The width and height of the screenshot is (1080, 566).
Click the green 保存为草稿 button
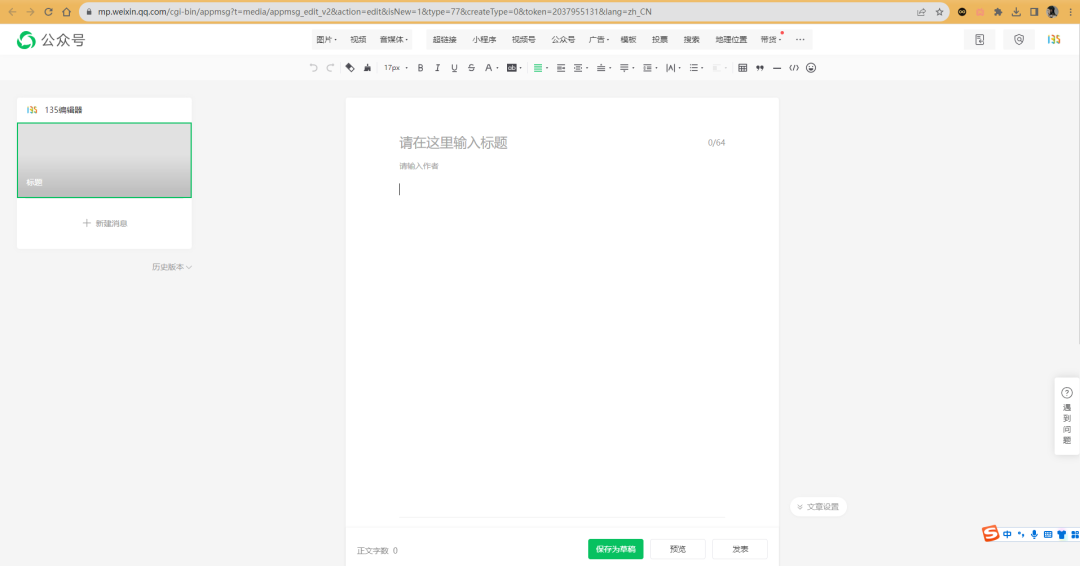pos(615,549)
